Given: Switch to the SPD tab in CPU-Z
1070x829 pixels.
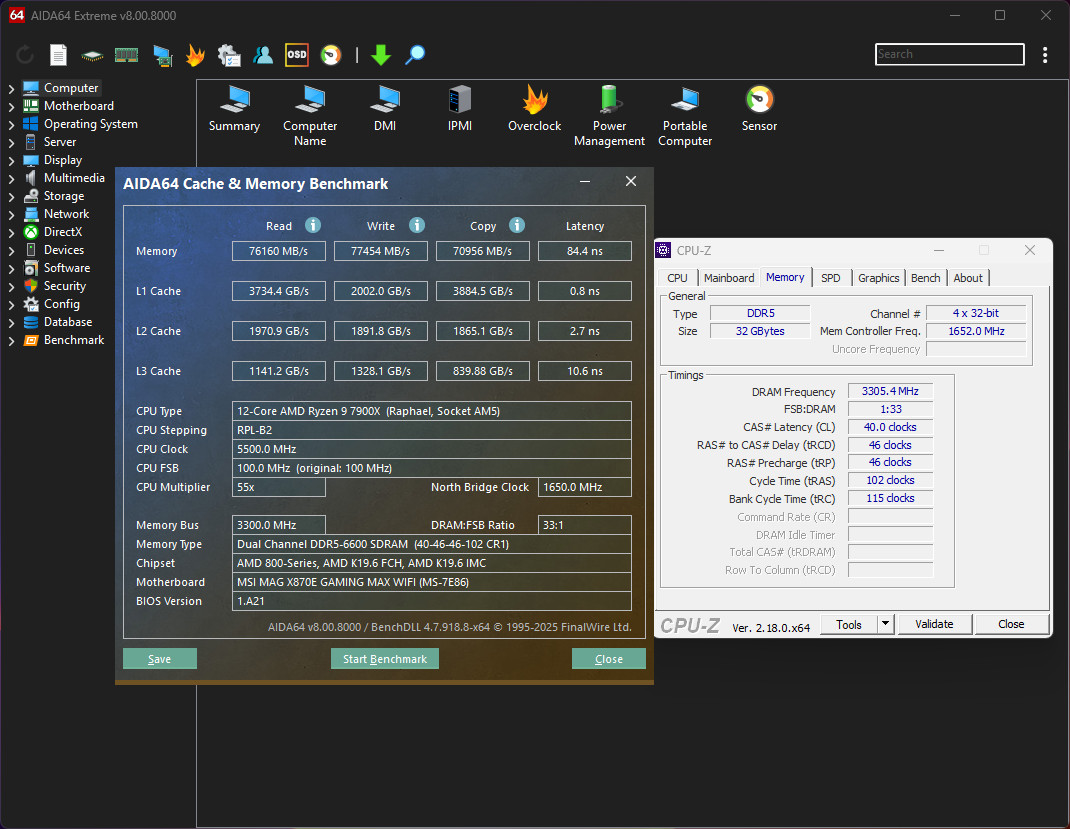Looking at the screenshot, I should coord(830,278).
